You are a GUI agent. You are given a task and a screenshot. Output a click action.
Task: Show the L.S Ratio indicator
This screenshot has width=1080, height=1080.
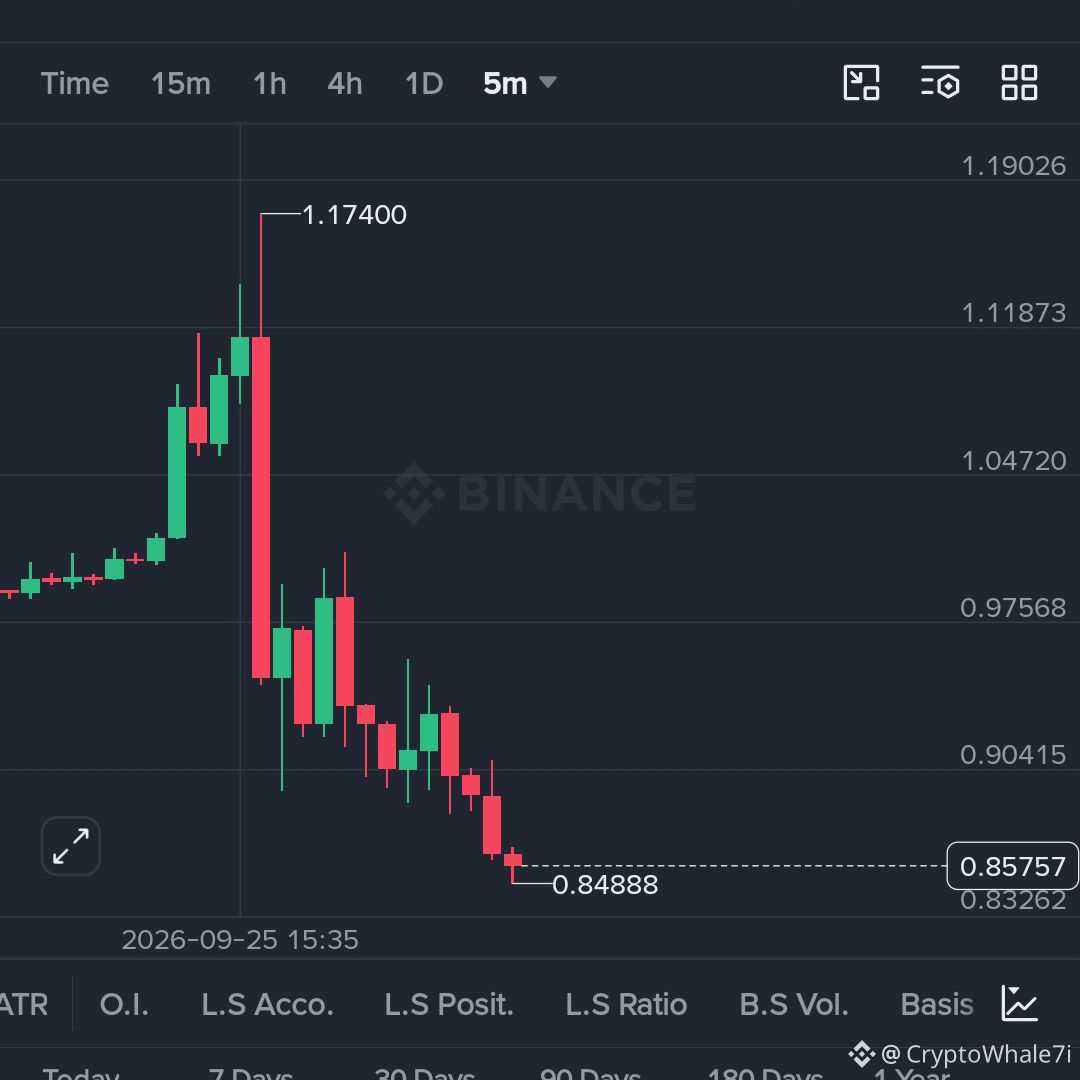pyautogui.click(x=626, y=1004)
